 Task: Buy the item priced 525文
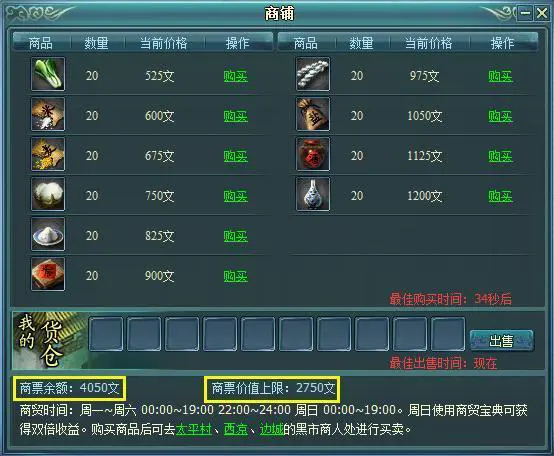click(x=236, y=76)
